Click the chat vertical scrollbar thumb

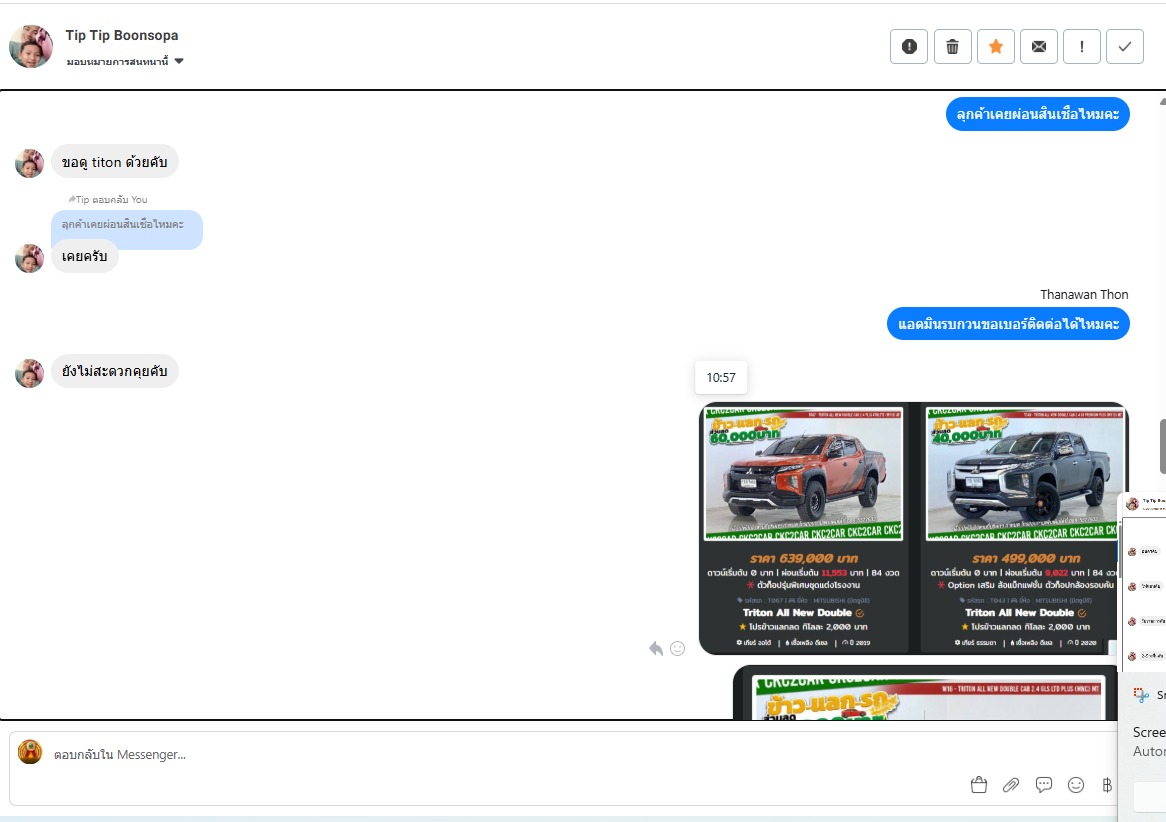click(x=1162, y=446)
